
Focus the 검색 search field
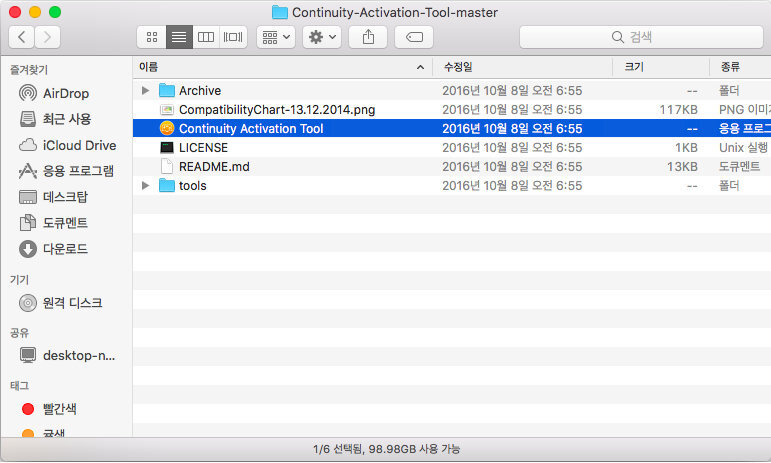coord(641,37)
